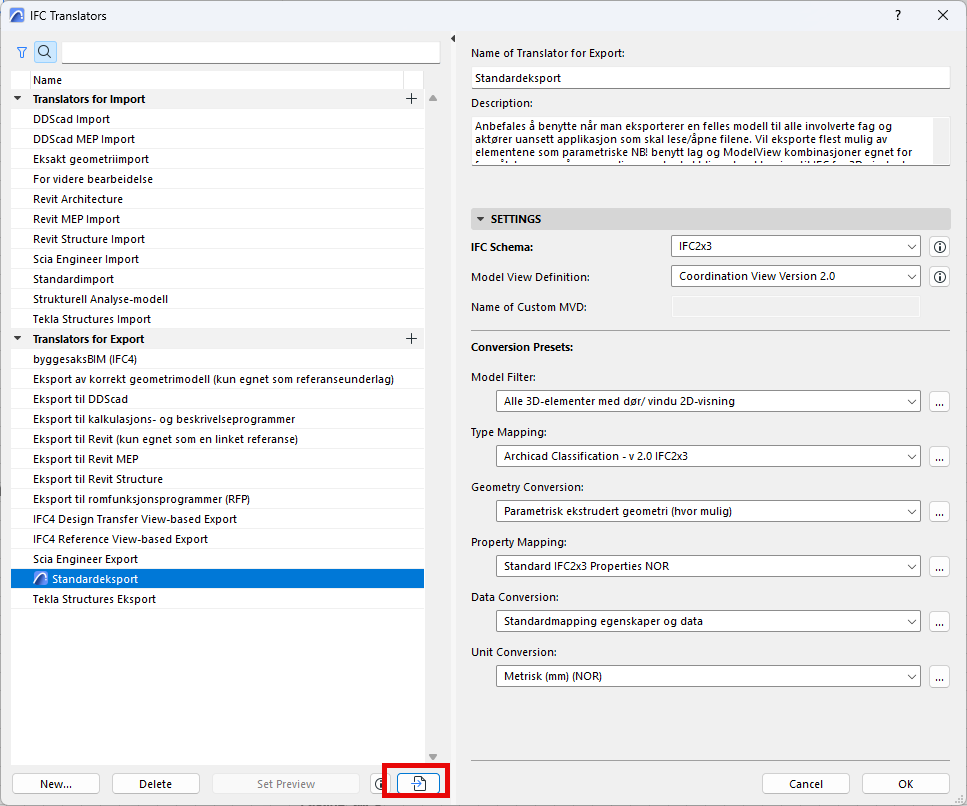The height and width of the screenshot is (806, 967).
Task: Click the New... button
Action: [x=56, y=784]
